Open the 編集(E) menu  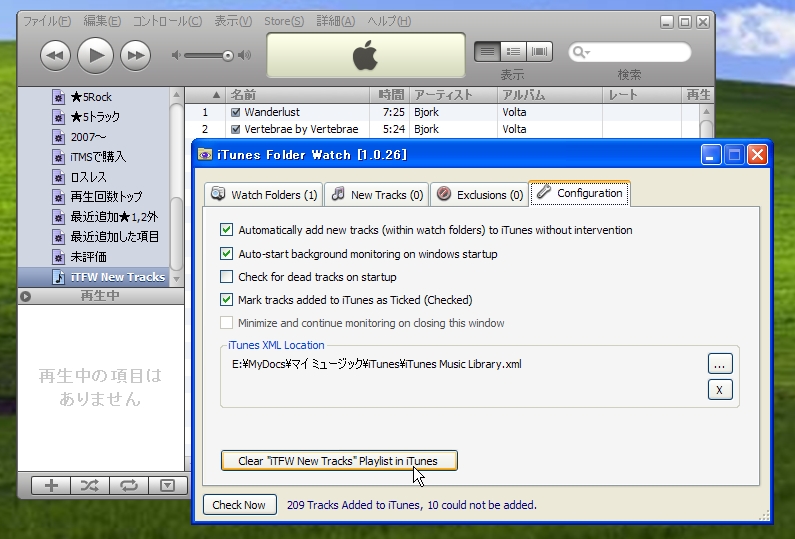[x=102, y=21]
